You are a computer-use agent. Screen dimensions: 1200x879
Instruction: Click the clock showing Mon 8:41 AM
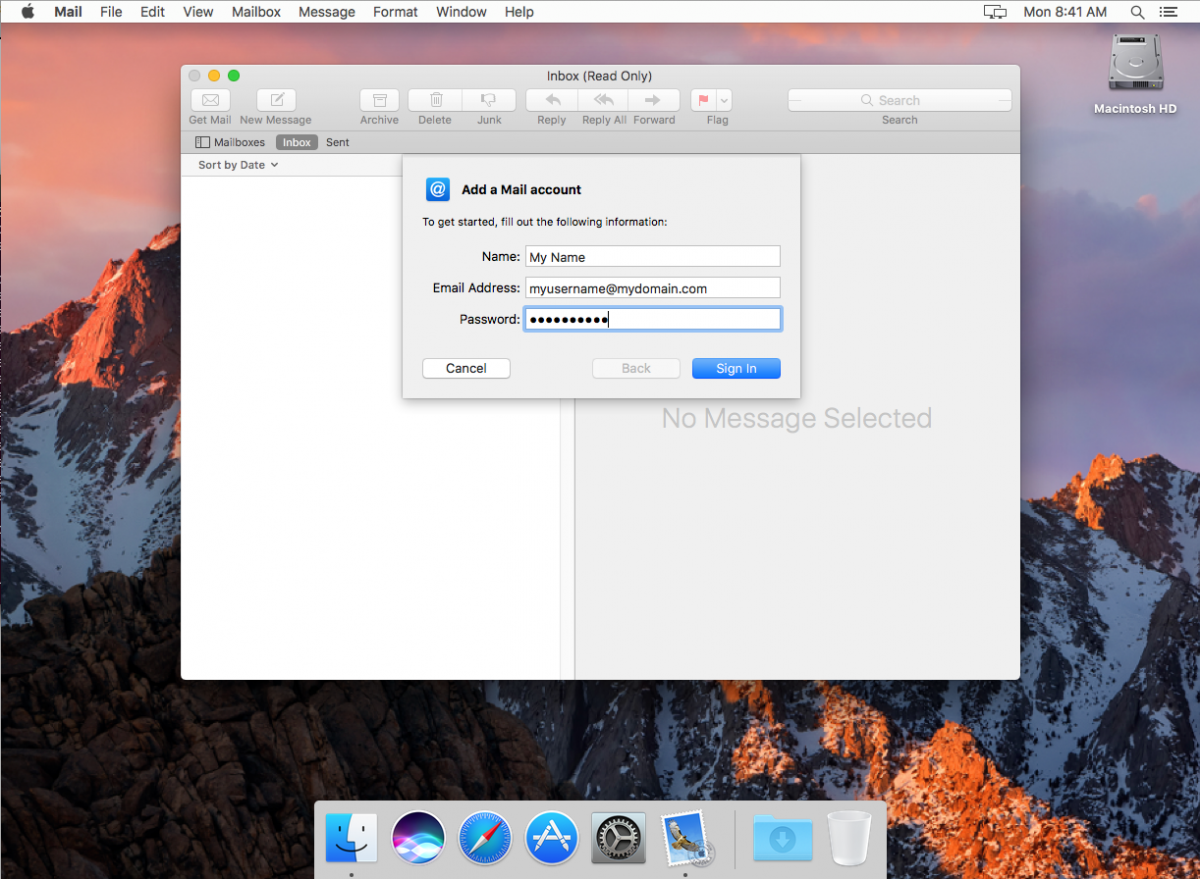1065,12
